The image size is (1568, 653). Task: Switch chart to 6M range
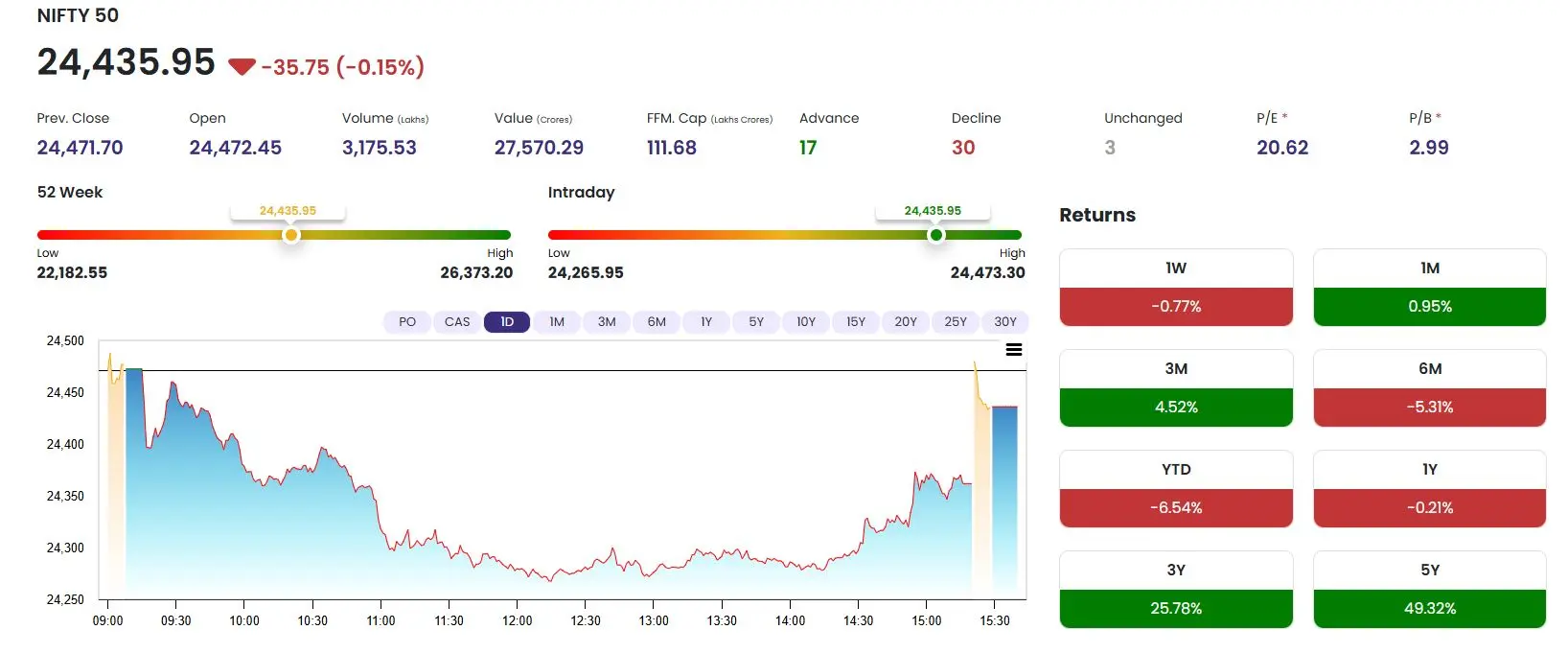click(657, 322)
